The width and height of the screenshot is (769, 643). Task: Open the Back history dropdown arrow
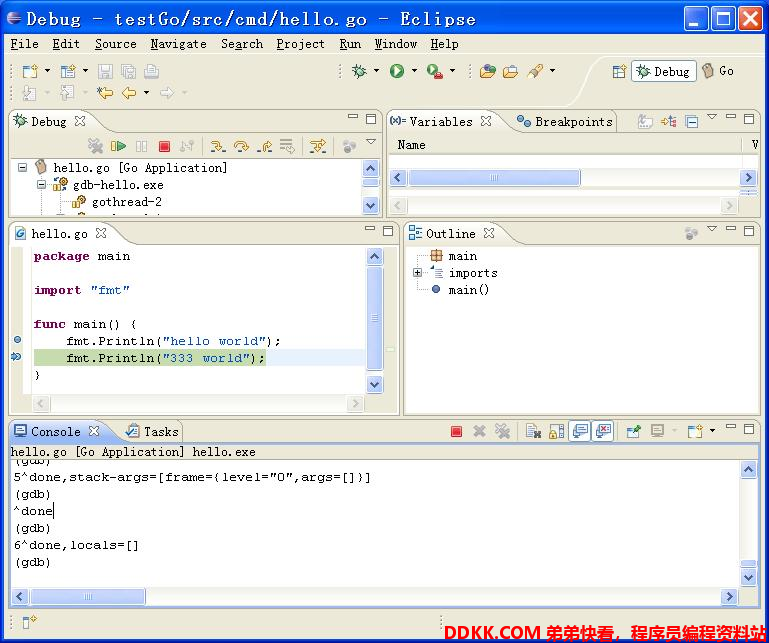coord(146,92)
